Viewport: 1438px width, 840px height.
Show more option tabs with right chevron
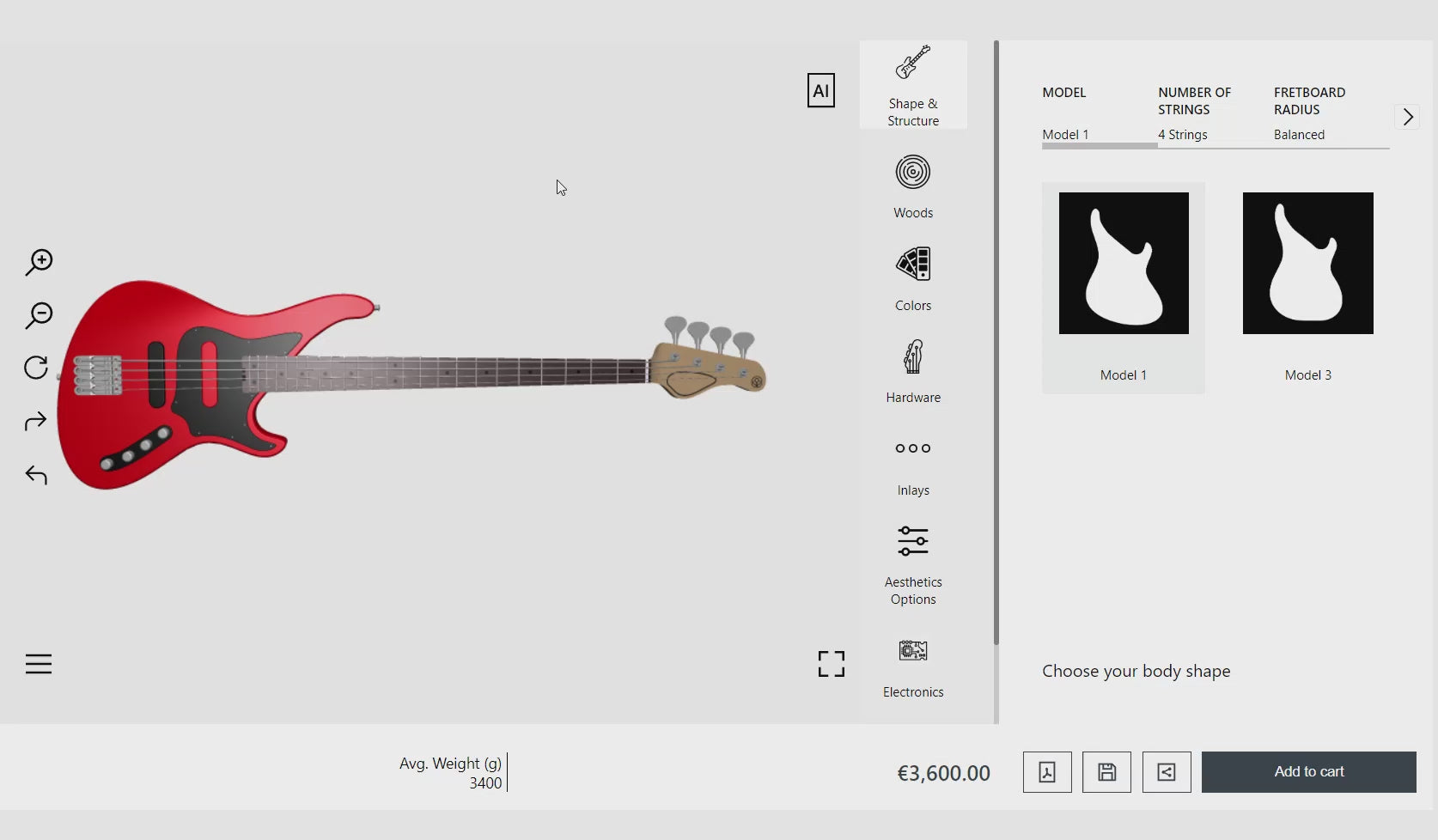coord(1408,117)
